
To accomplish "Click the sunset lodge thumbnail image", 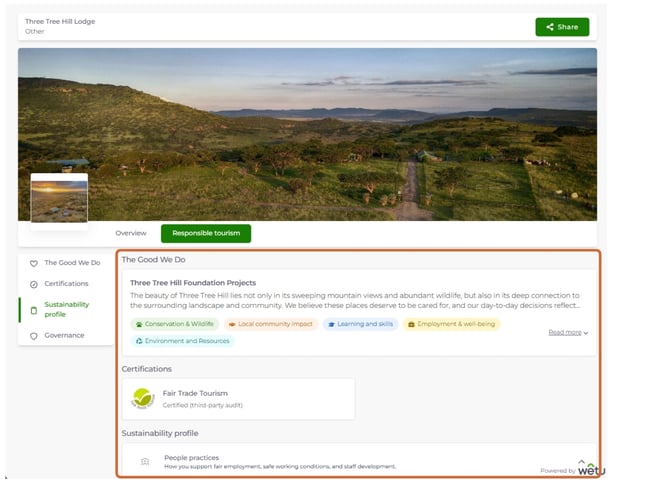I will [59, 201].
